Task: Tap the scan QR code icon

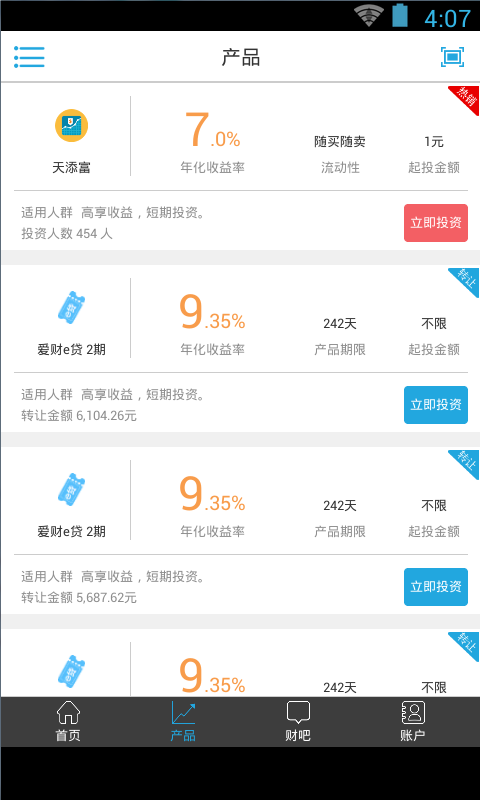Action: point(452,57)
